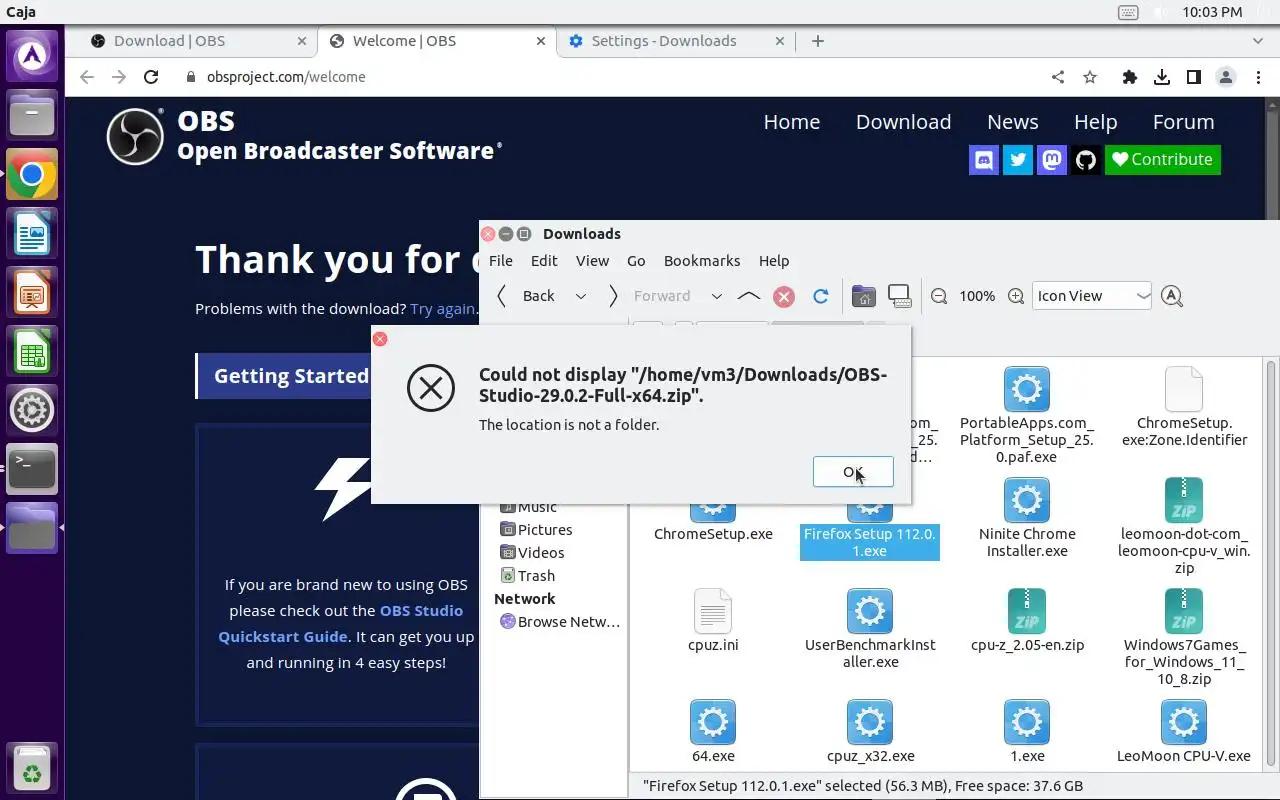1280x800 pixels.
Task: Open OBS Twitter icon link
Action: [1018, 160]
